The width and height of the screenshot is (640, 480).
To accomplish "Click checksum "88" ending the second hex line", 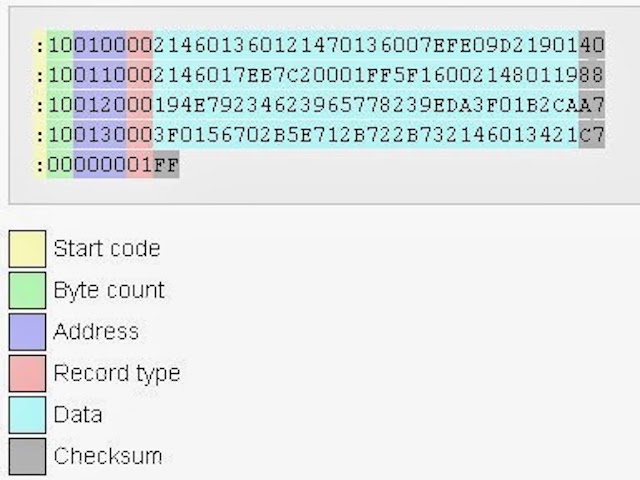I will [x=592, y=75].
